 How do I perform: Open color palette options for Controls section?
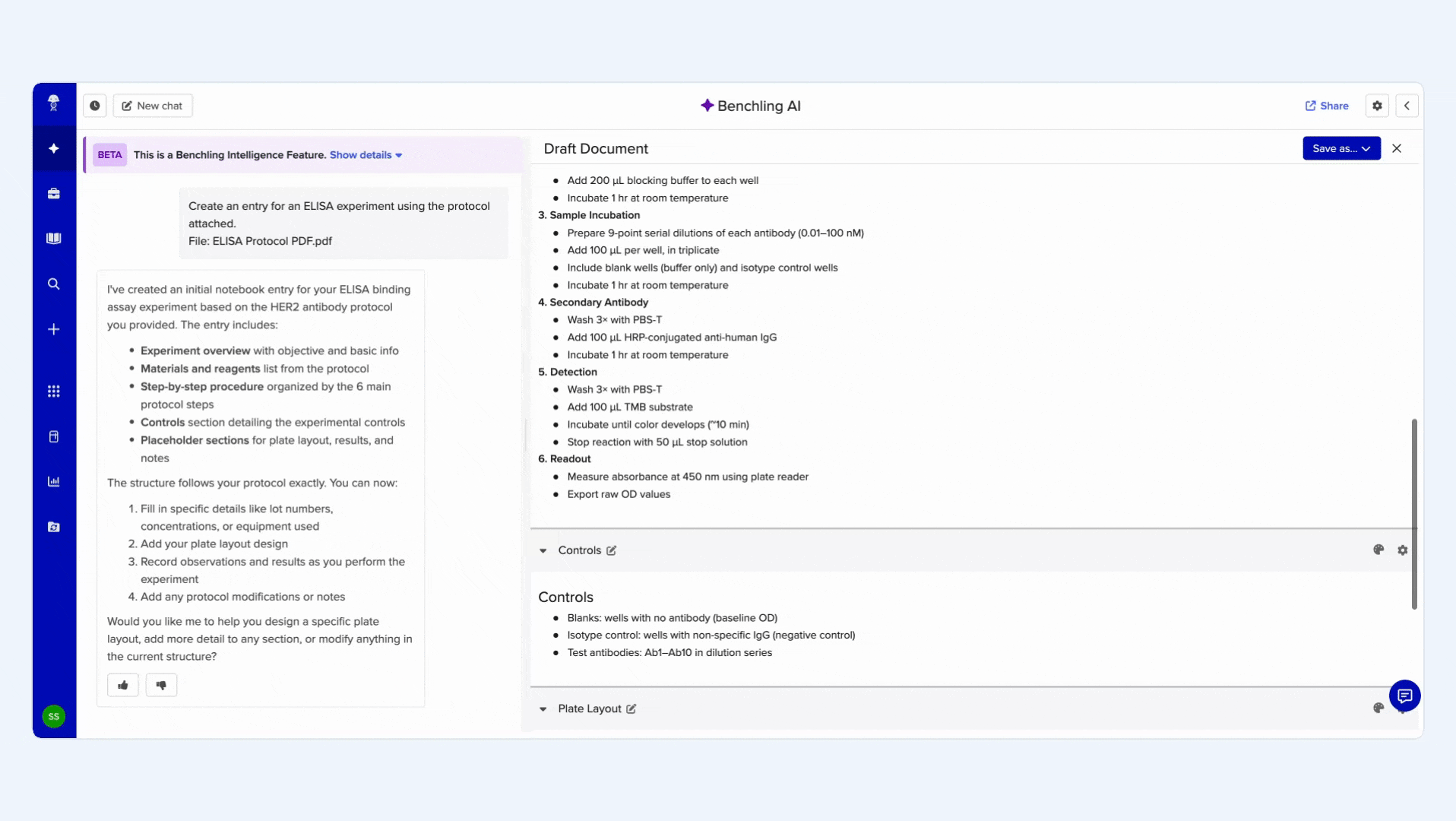pyautogui.click(x=1378, y=550)
